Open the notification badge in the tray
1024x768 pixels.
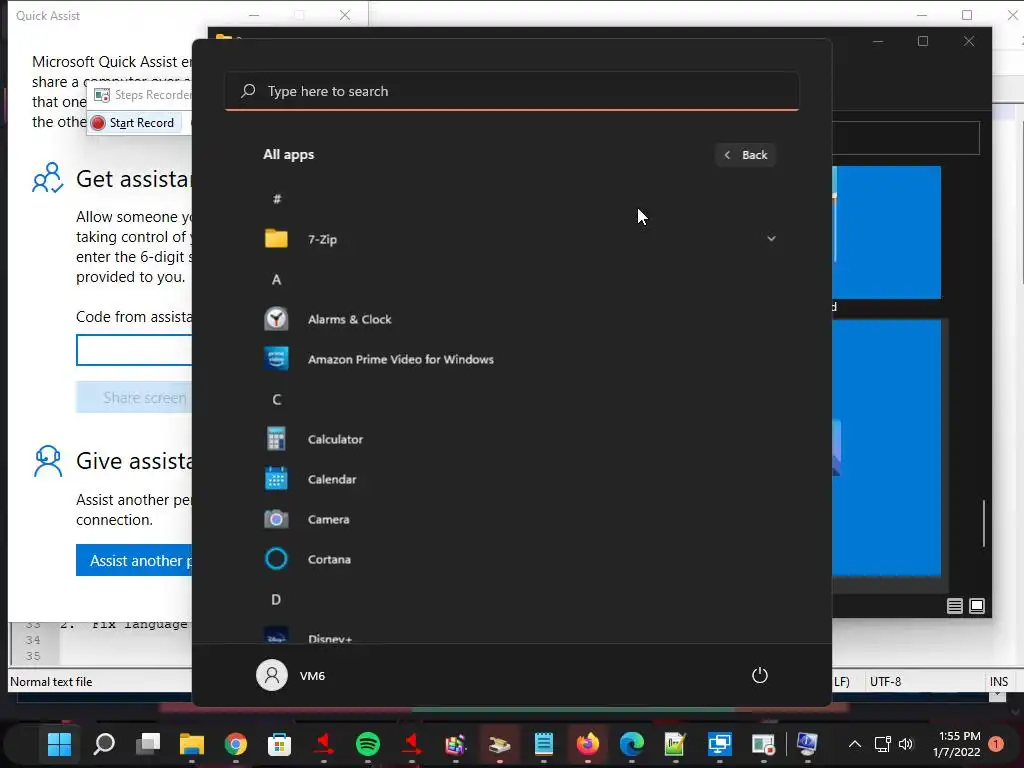click(x=996, y=744)
